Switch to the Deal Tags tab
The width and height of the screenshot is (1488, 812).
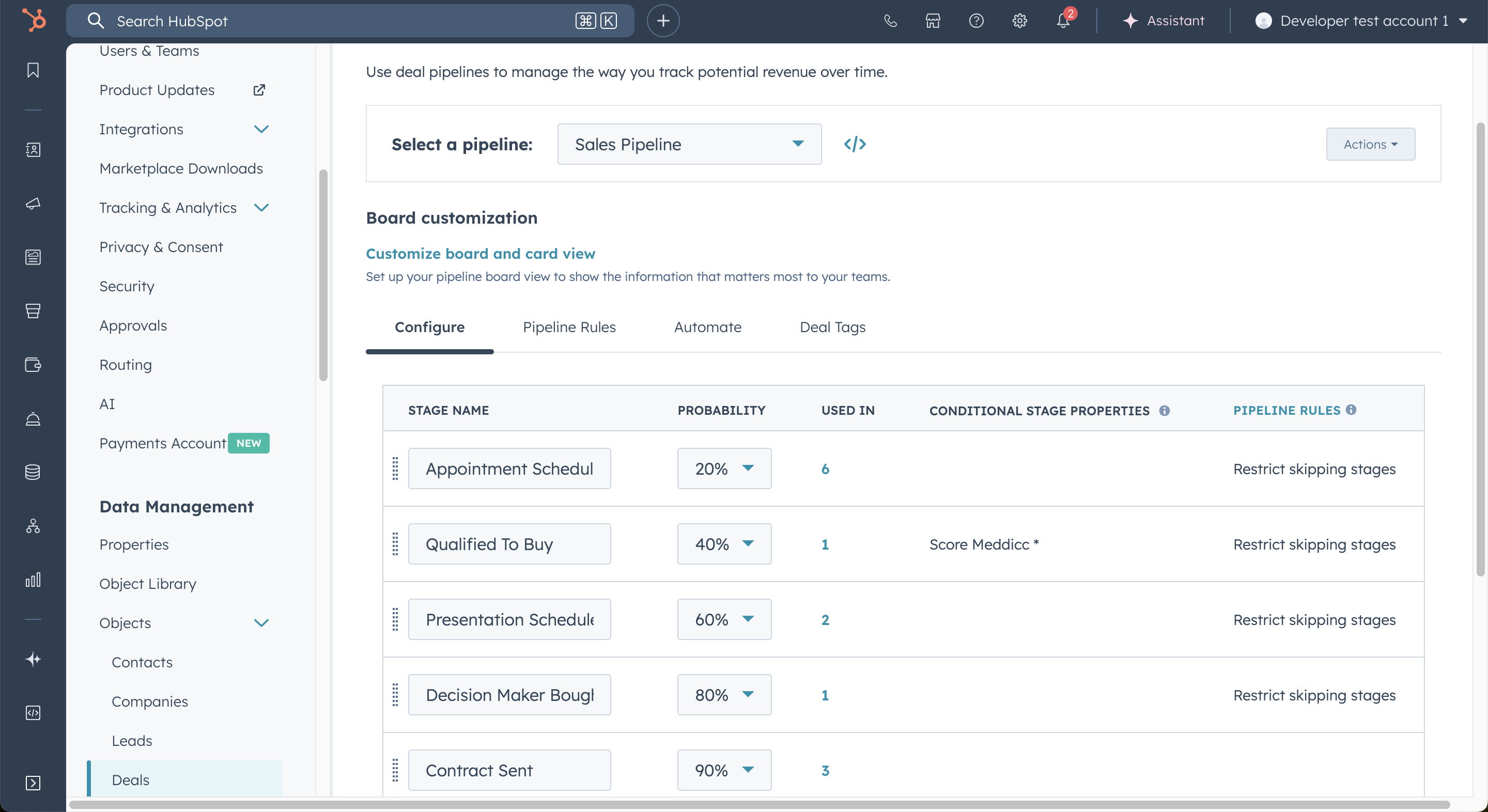click(x=832, y=327)
